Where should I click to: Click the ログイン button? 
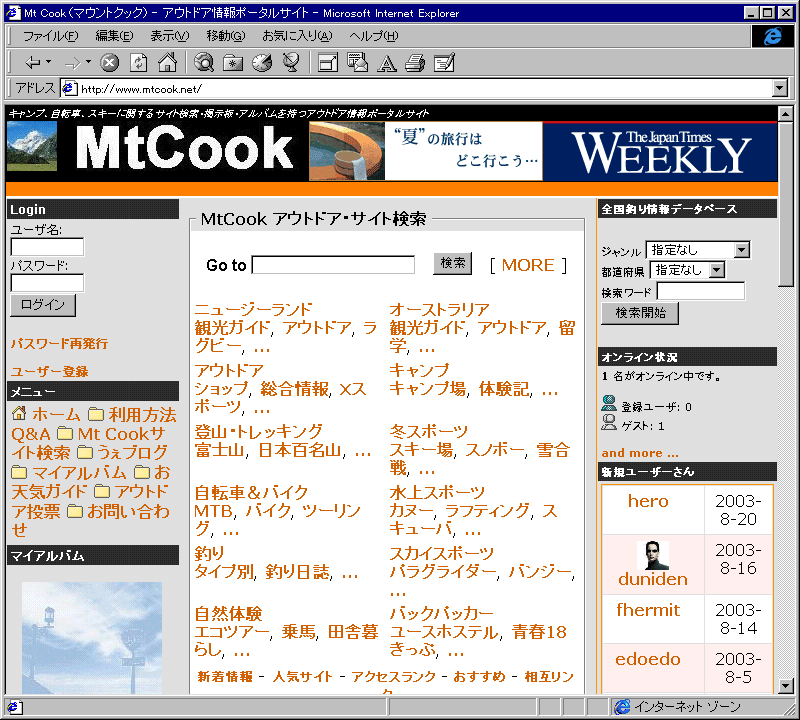43,305
